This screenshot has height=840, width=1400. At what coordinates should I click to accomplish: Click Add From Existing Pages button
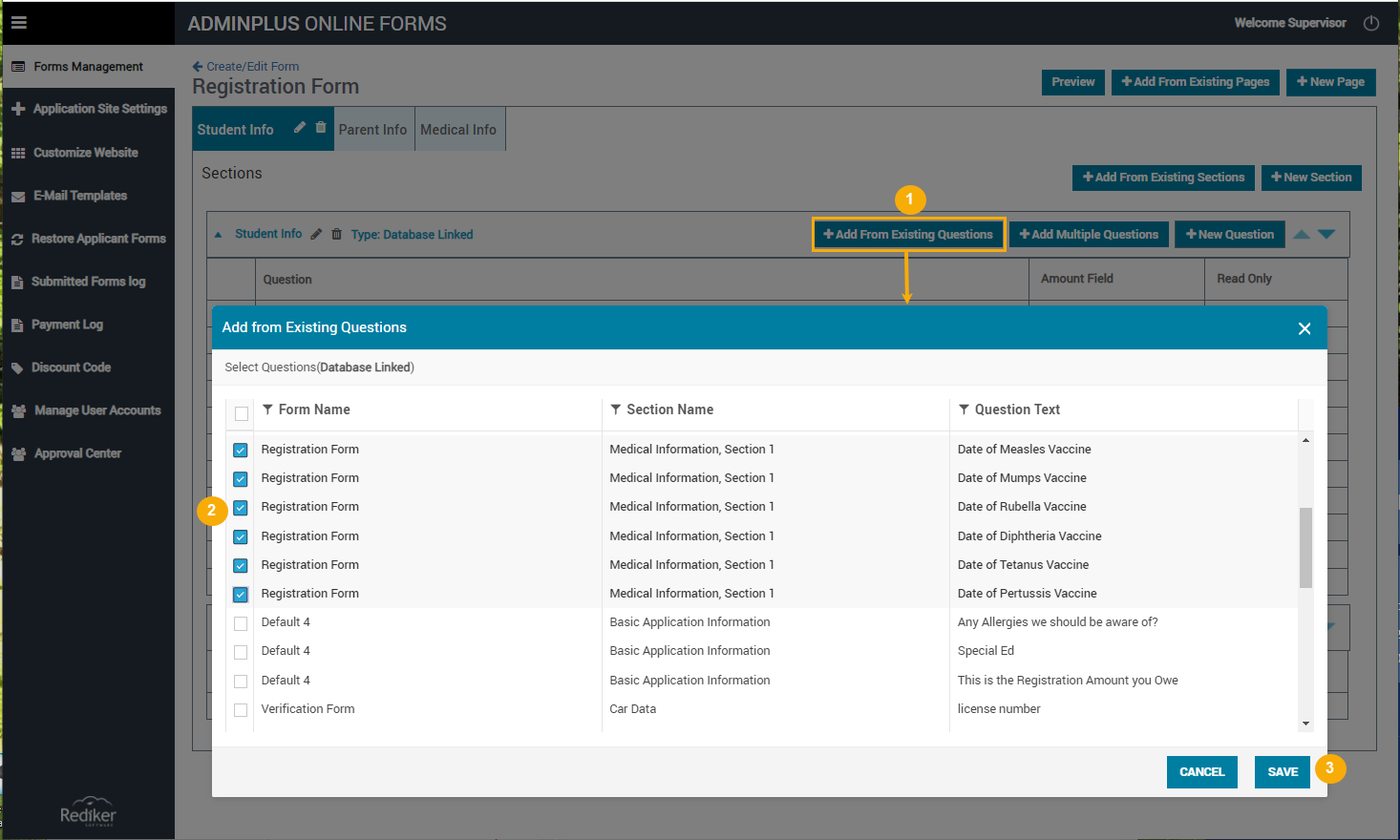point(1196,82)
